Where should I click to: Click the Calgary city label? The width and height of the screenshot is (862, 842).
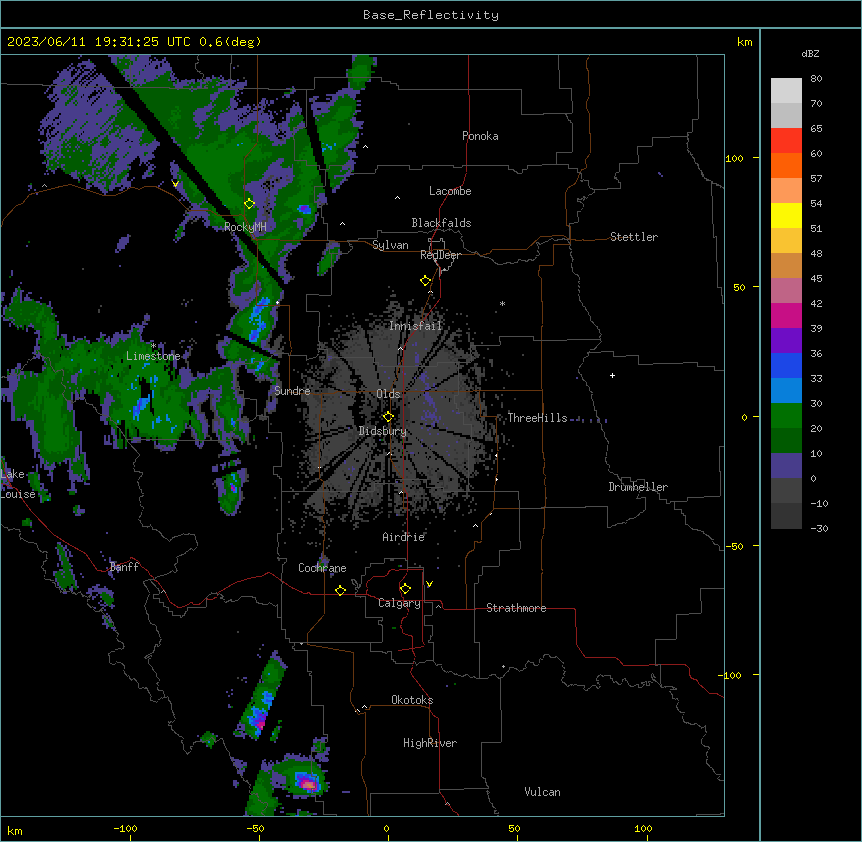click(399, 603)
